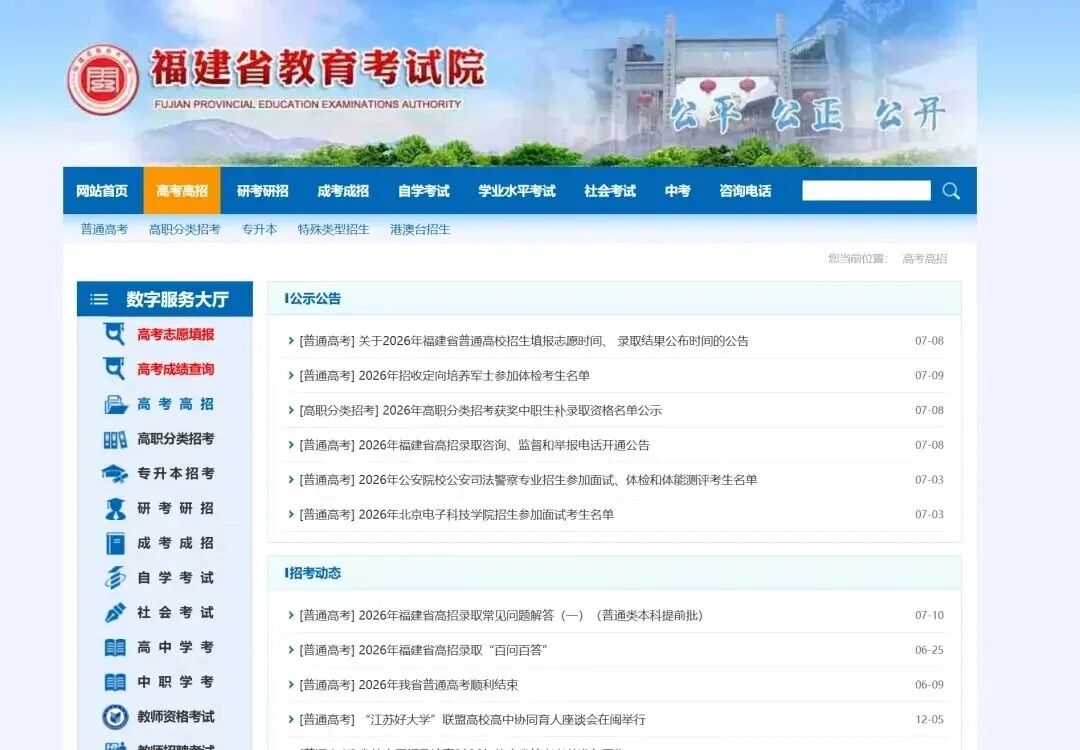
Task: Open the 自学考试 sidebar text link
Action: click(x=176, y=578)
